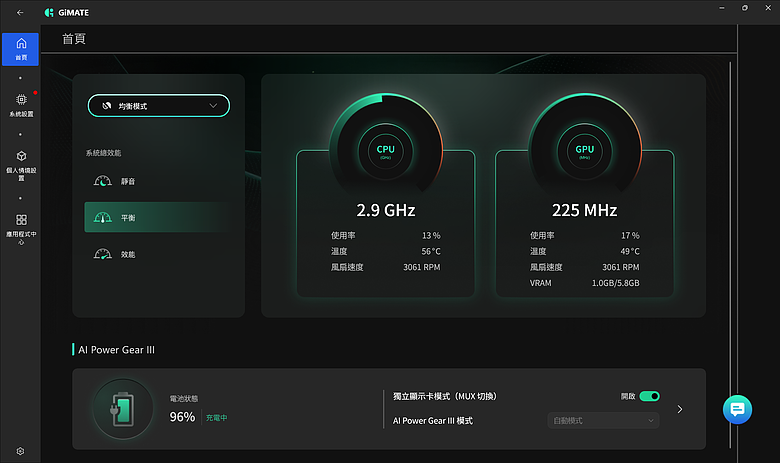Click VRAM value 1.0GB/5.8GB
780x463 pixels.
point(615,283)
